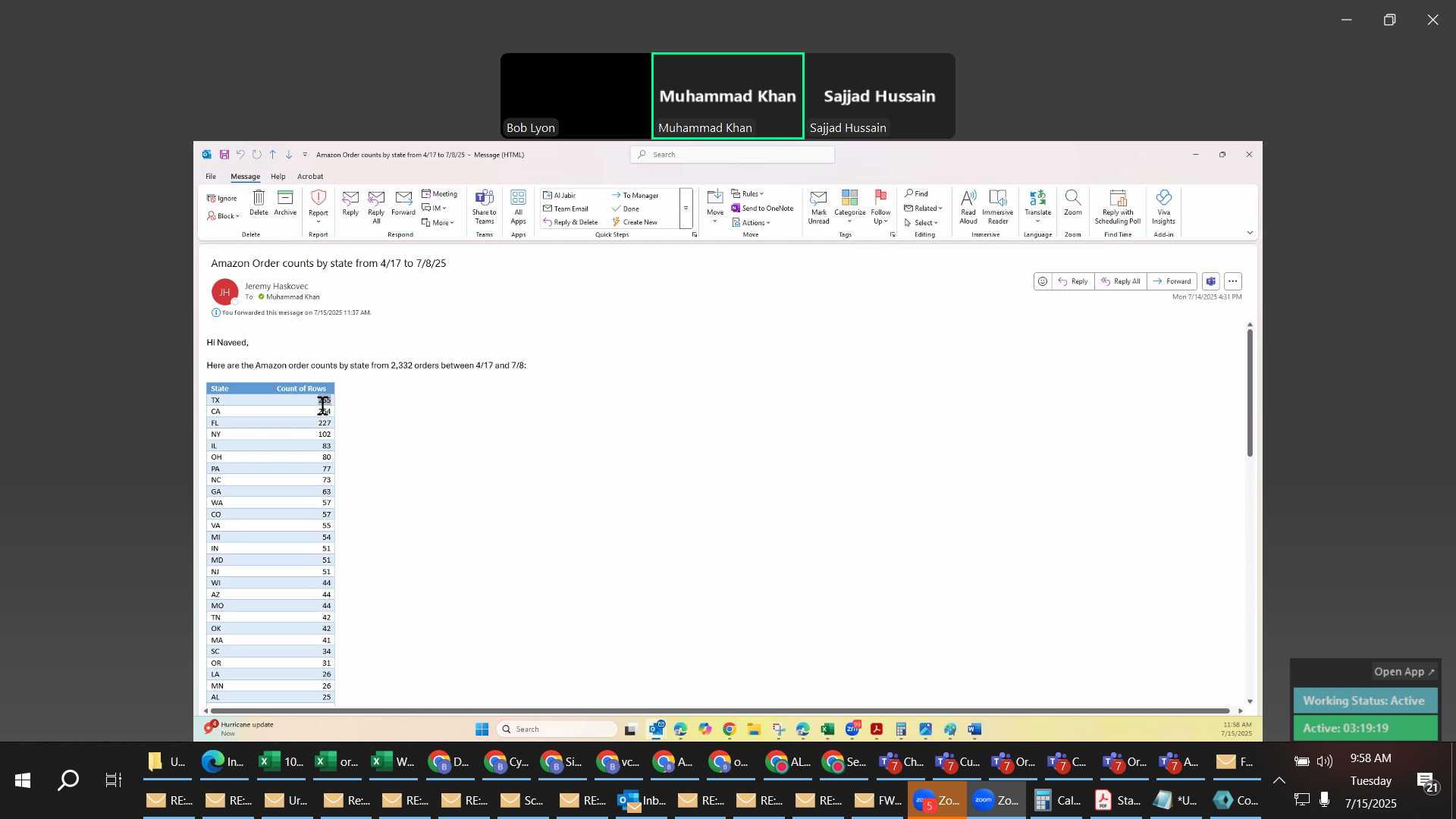This screenshot has height=819, width=1456.
Task: Click sender name Jeremy Haskovec
Action: [x=276, y=287]
